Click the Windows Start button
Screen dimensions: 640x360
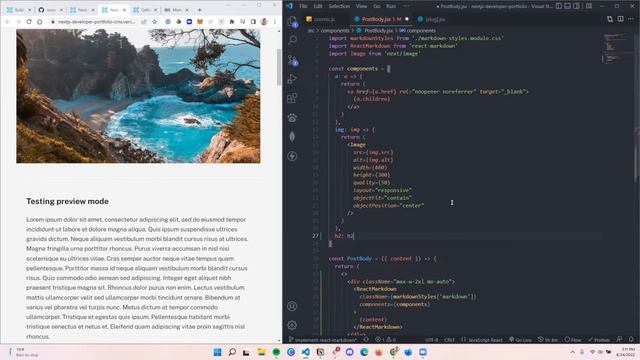(x=218, y=352)
